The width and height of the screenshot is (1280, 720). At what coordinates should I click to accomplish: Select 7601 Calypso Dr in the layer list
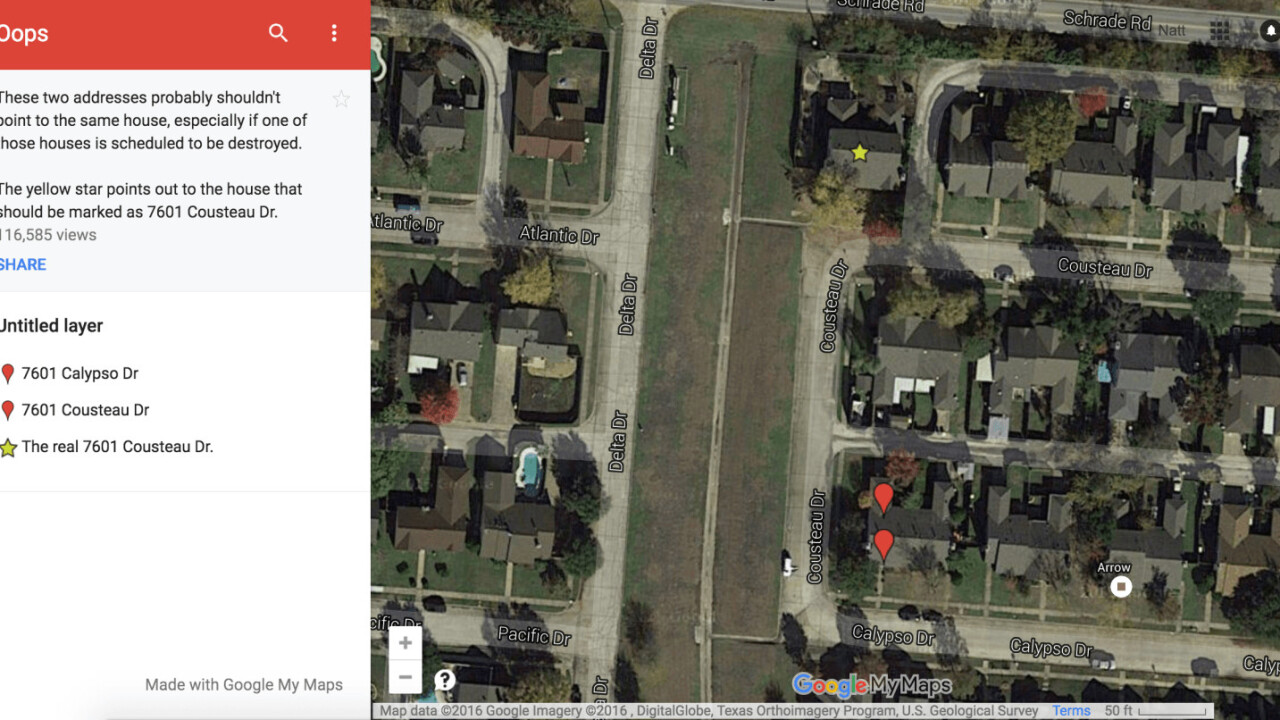click(80, 374)
